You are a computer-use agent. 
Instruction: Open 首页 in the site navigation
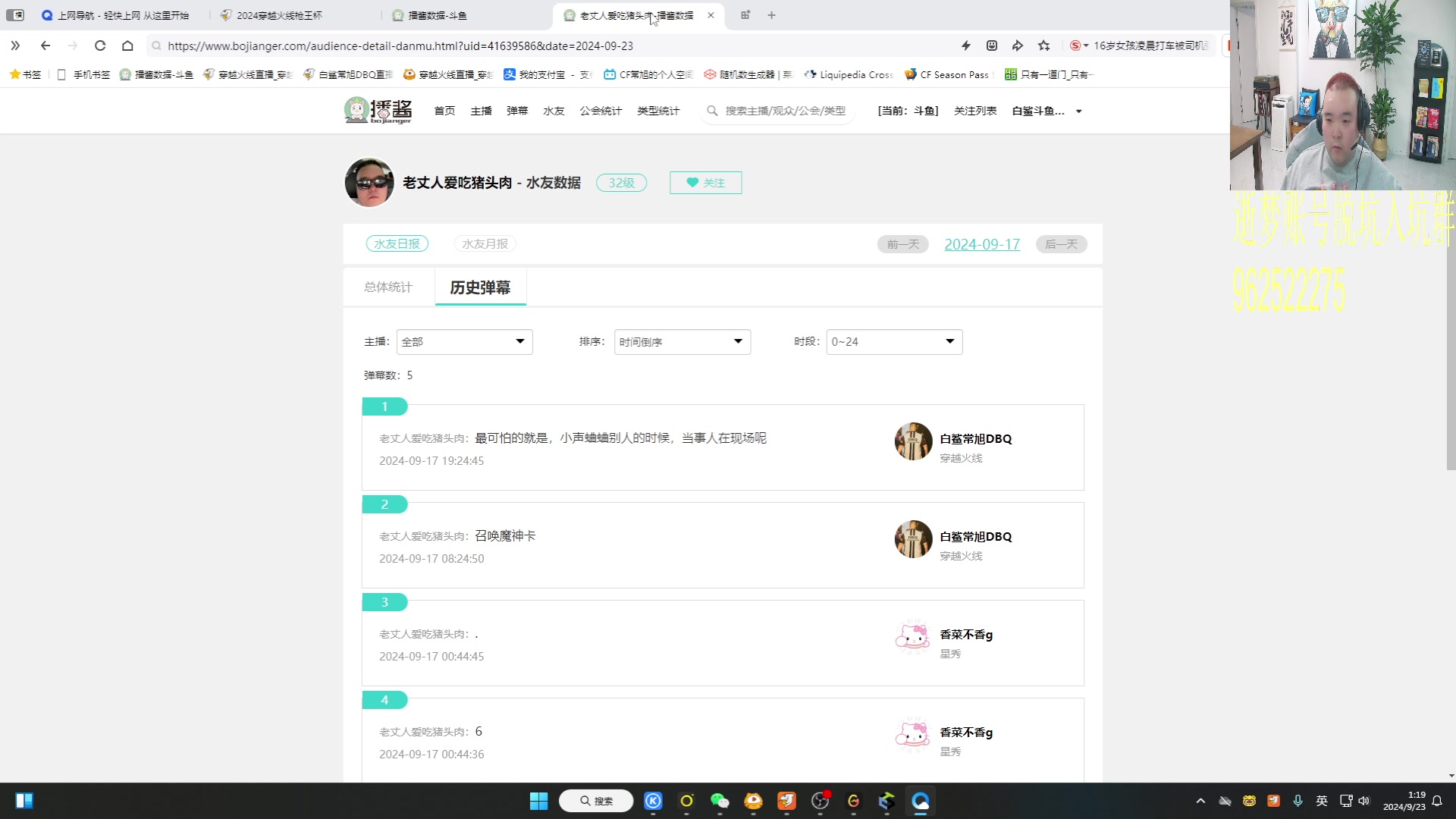point(444,111)
